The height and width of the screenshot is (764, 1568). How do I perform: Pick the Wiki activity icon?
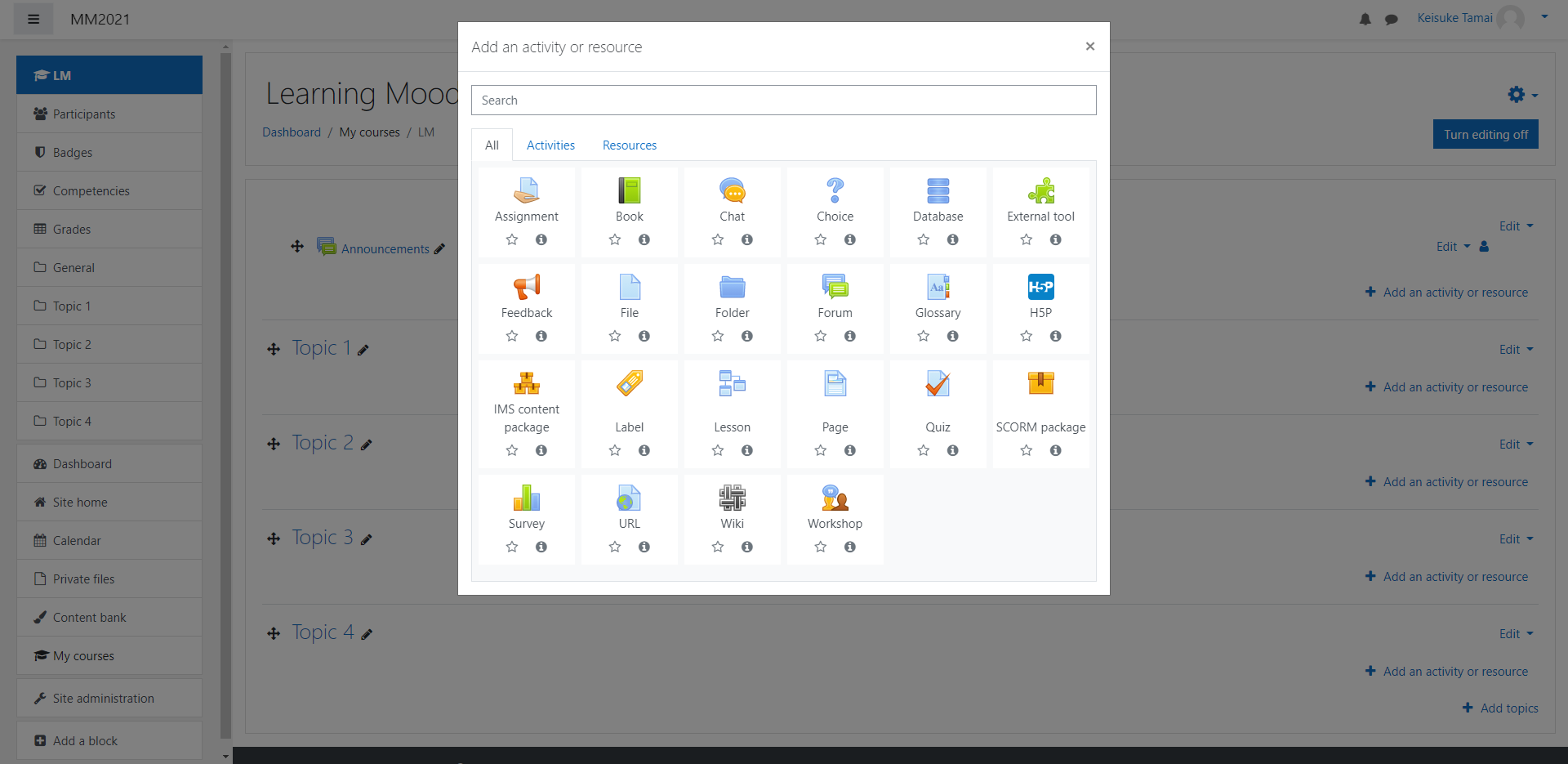pos(733,498)
